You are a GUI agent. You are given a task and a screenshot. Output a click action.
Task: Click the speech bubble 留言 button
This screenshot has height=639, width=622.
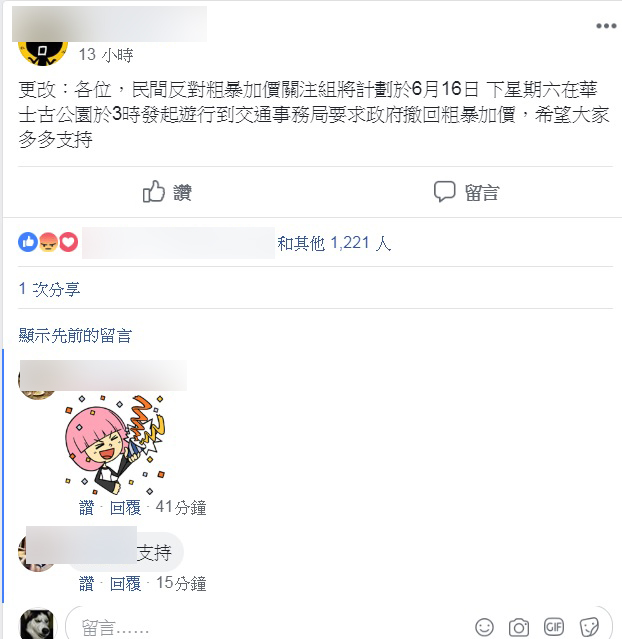click(x=466, y=192)
